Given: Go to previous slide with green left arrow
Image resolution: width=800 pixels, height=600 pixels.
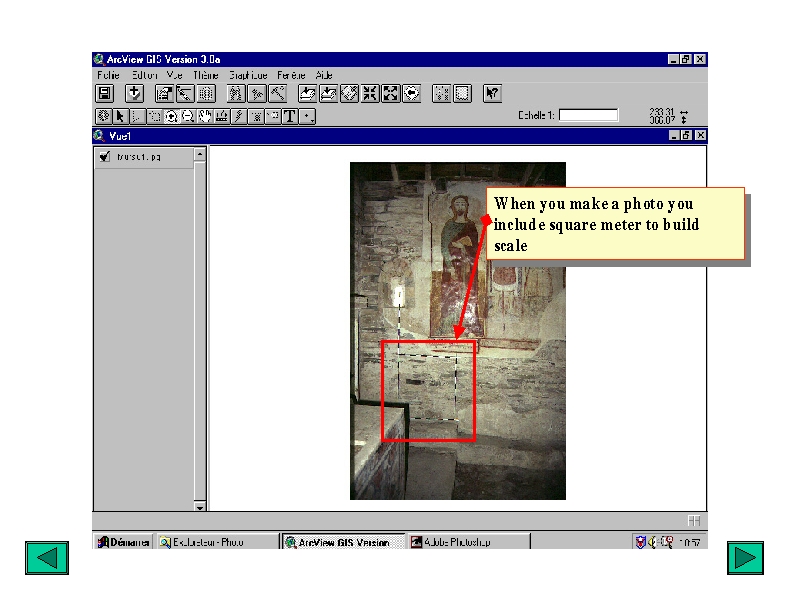Looking at the screenshot, I should click(47, 558).
